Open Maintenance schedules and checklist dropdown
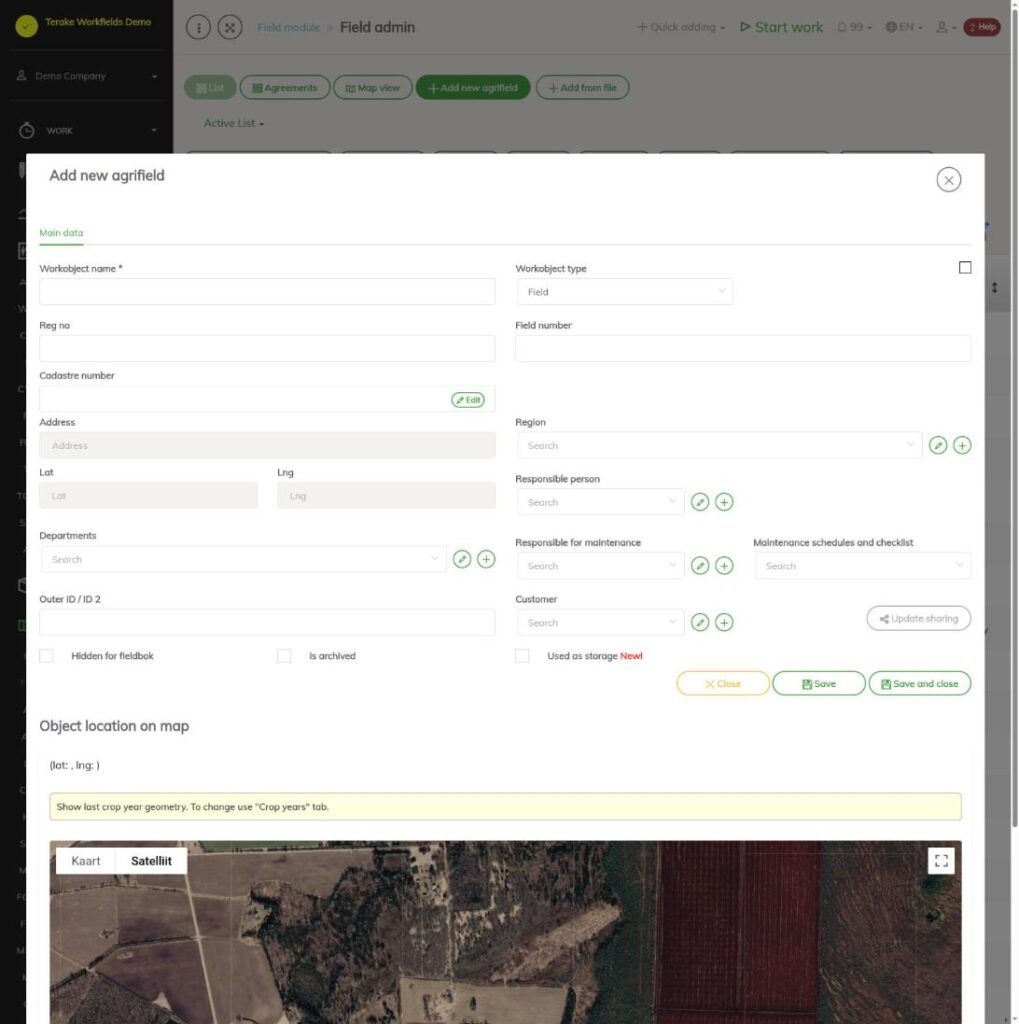This screenshot has width=1019, height=1024. point(863,566)
